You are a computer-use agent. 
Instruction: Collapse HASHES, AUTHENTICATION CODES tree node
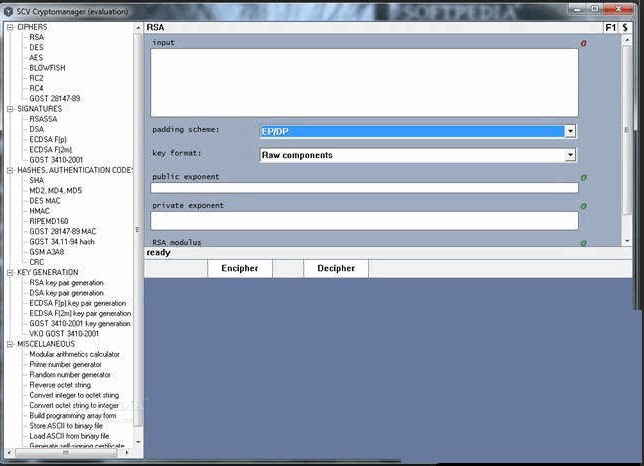(x=10, y=170)
